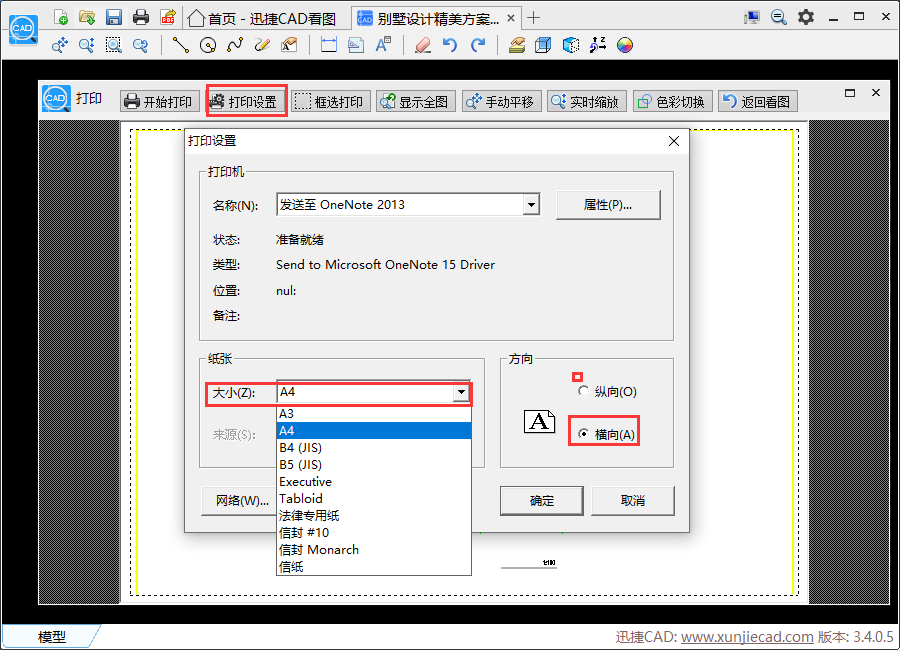Select the pan move tool icon
Image resolution: width=900 pixels, height=650 pixels.
coord(60,45)
